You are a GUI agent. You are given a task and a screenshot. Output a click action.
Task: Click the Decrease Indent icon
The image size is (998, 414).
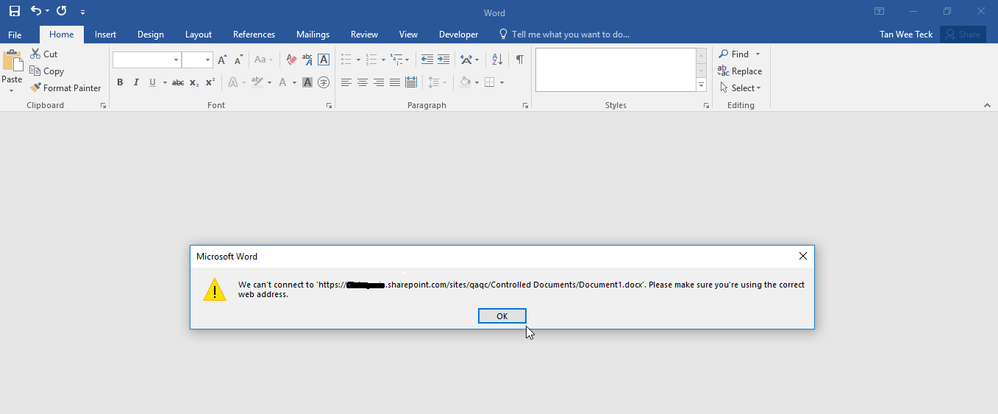[x=427, y=60]
